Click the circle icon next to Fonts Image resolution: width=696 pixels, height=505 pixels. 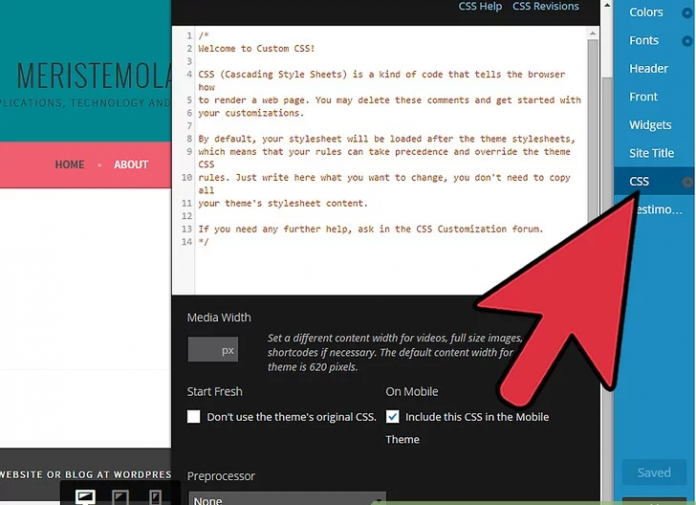[x=687, y=41]
